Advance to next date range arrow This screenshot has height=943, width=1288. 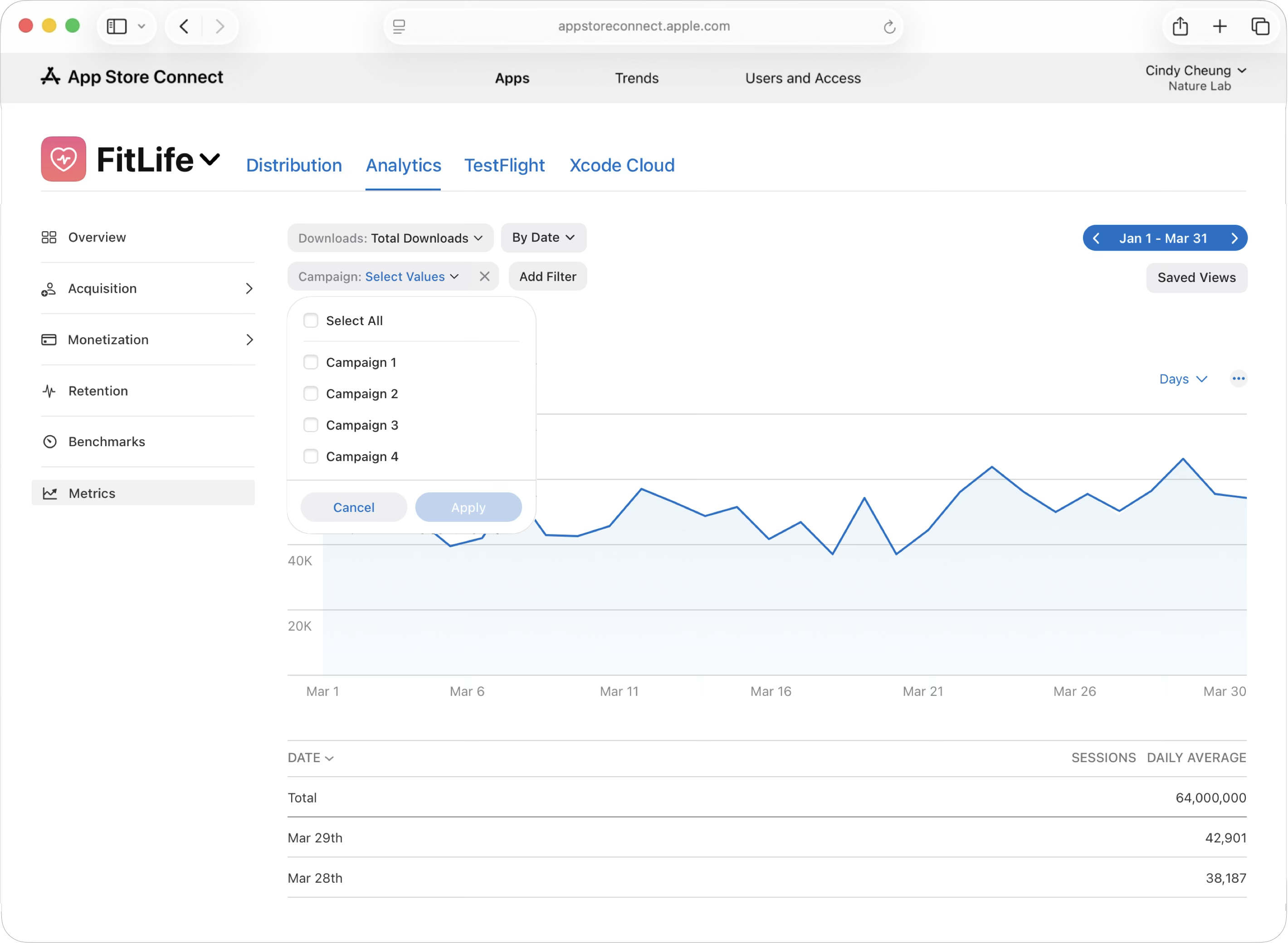coord(1234,238)
